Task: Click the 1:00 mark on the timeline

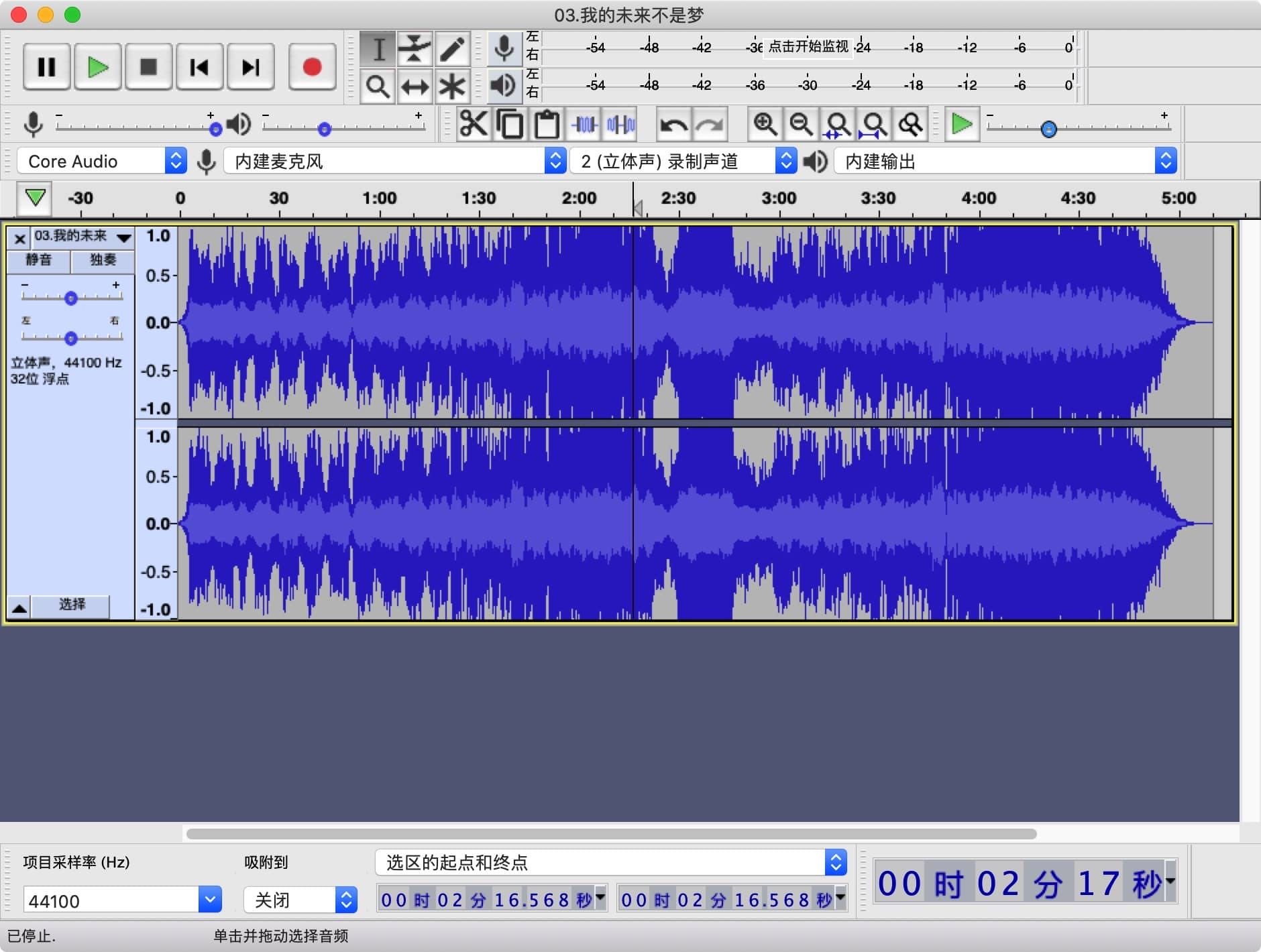Action: [380, 198]
